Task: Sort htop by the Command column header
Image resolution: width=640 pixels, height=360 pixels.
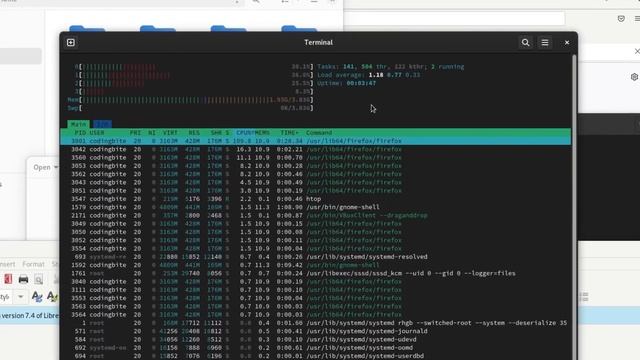Action: tap(319, 133)
